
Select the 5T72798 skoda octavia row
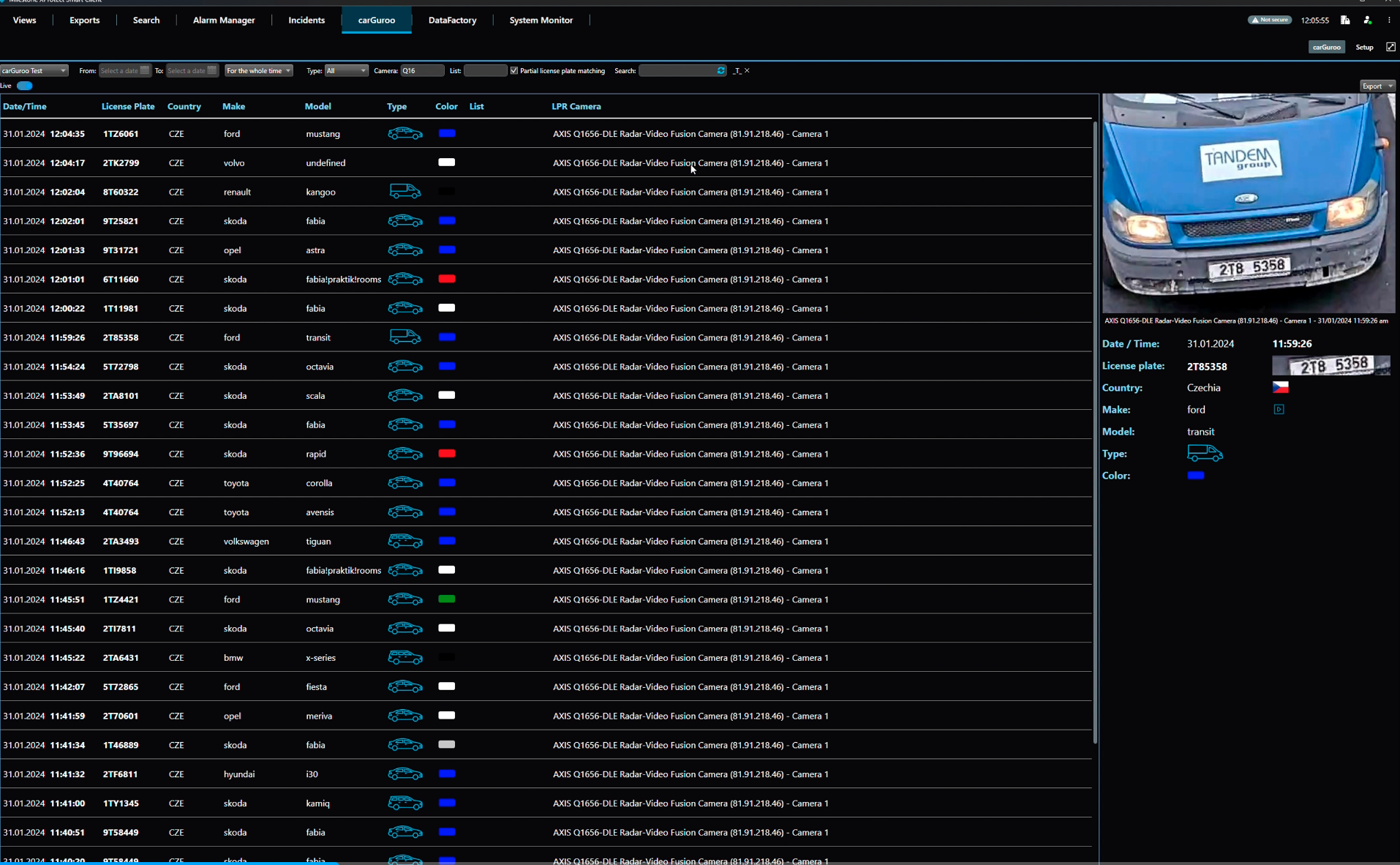click(x=546, y=366)
